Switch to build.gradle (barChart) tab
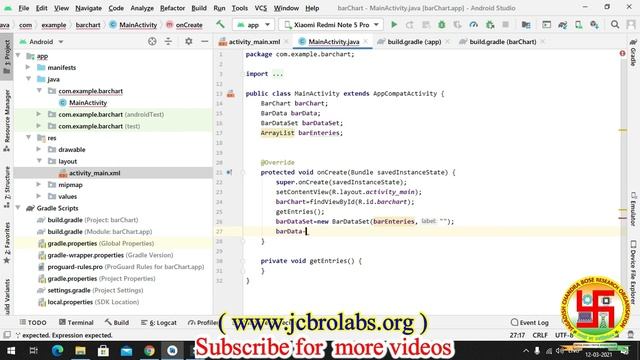Image resolution: width=640 pixels, height=360 pixels. tap(502, 42)
